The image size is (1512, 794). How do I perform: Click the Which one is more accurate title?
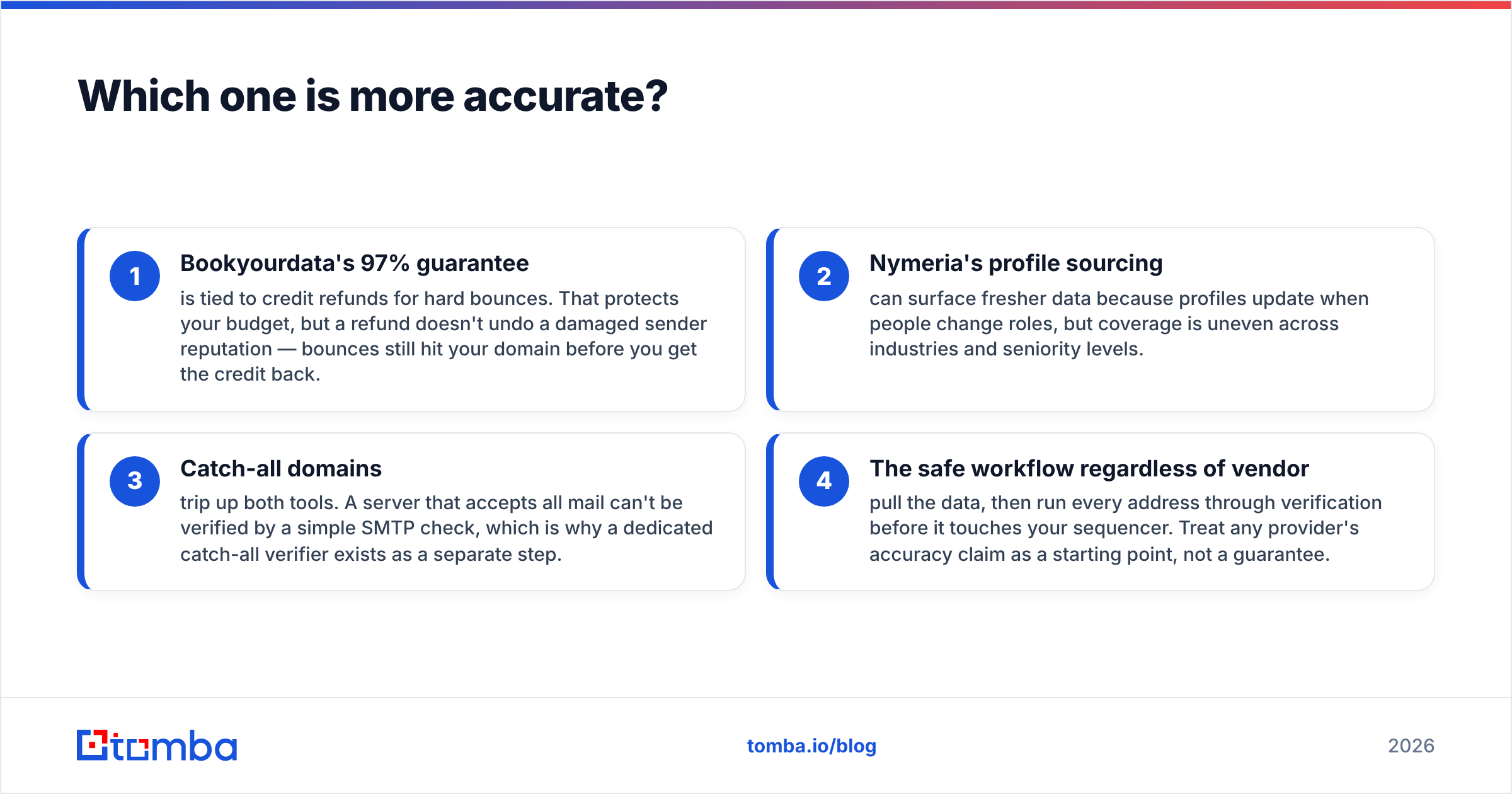coord(373,96)
